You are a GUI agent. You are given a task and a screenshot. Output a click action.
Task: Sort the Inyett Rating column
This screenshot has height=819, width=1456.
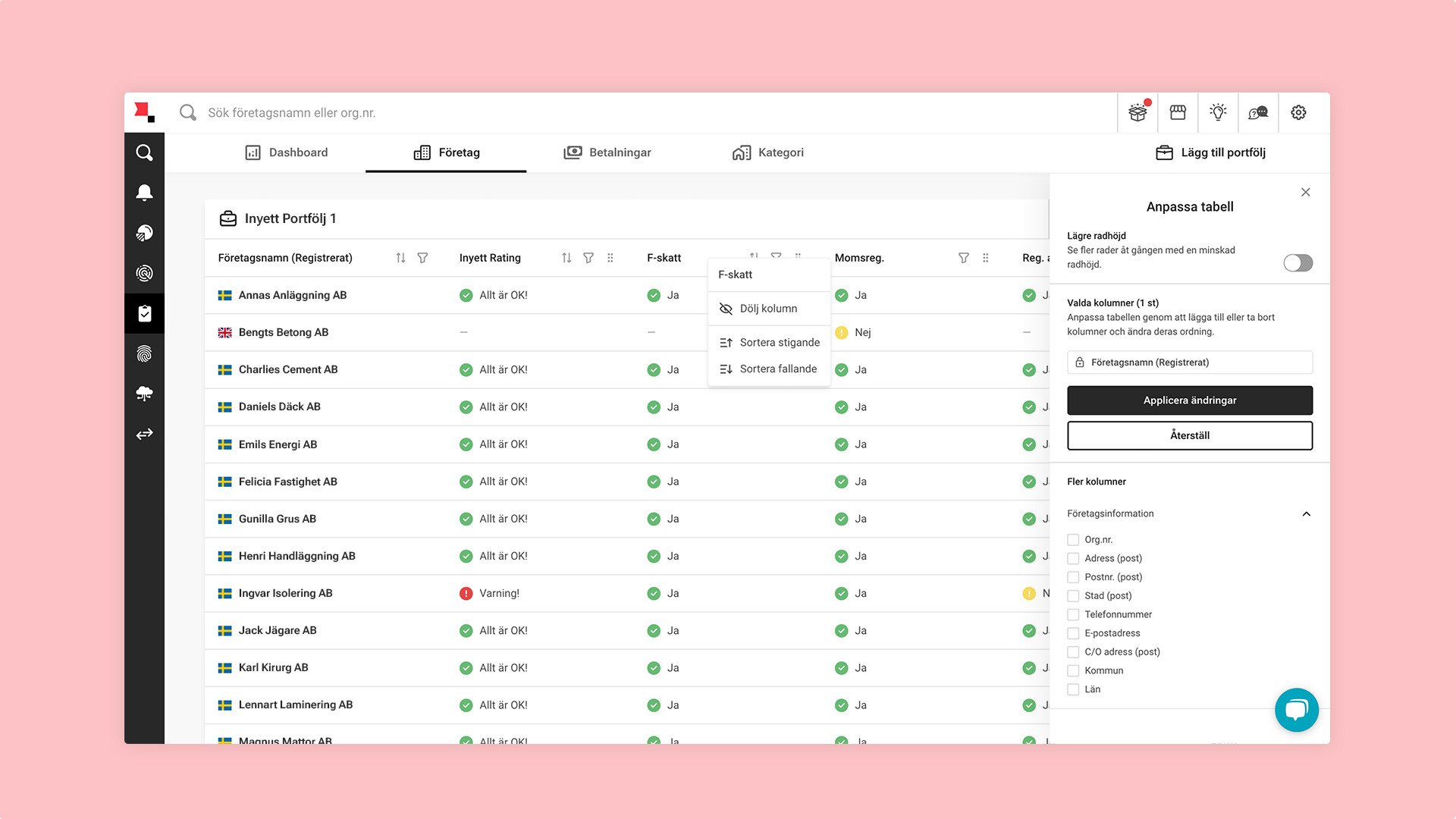tap(566, 258)
